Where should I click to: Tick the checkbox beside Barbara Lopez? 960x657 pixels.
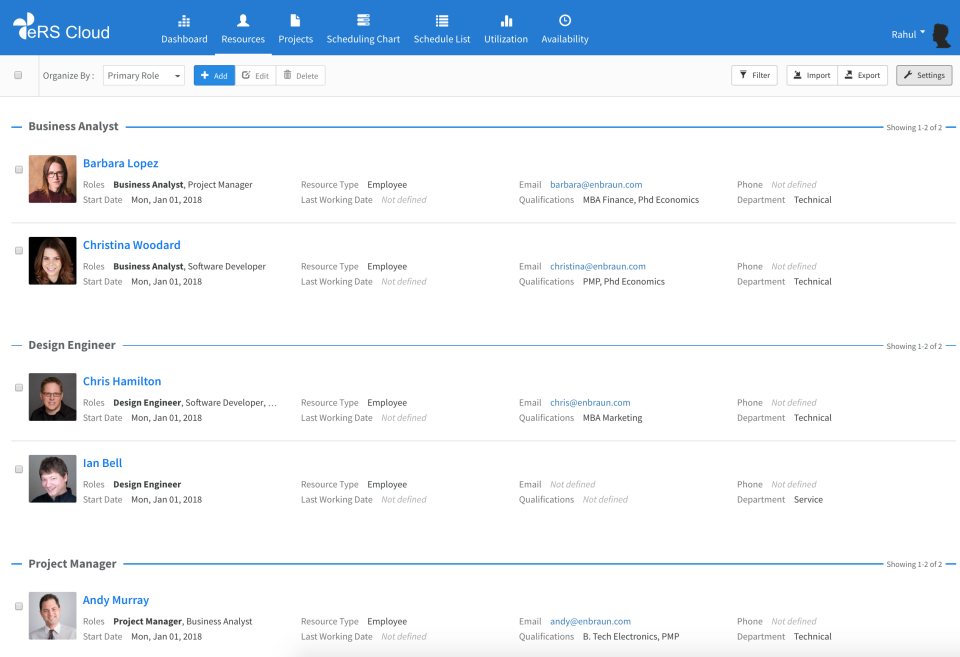point(19,170)
